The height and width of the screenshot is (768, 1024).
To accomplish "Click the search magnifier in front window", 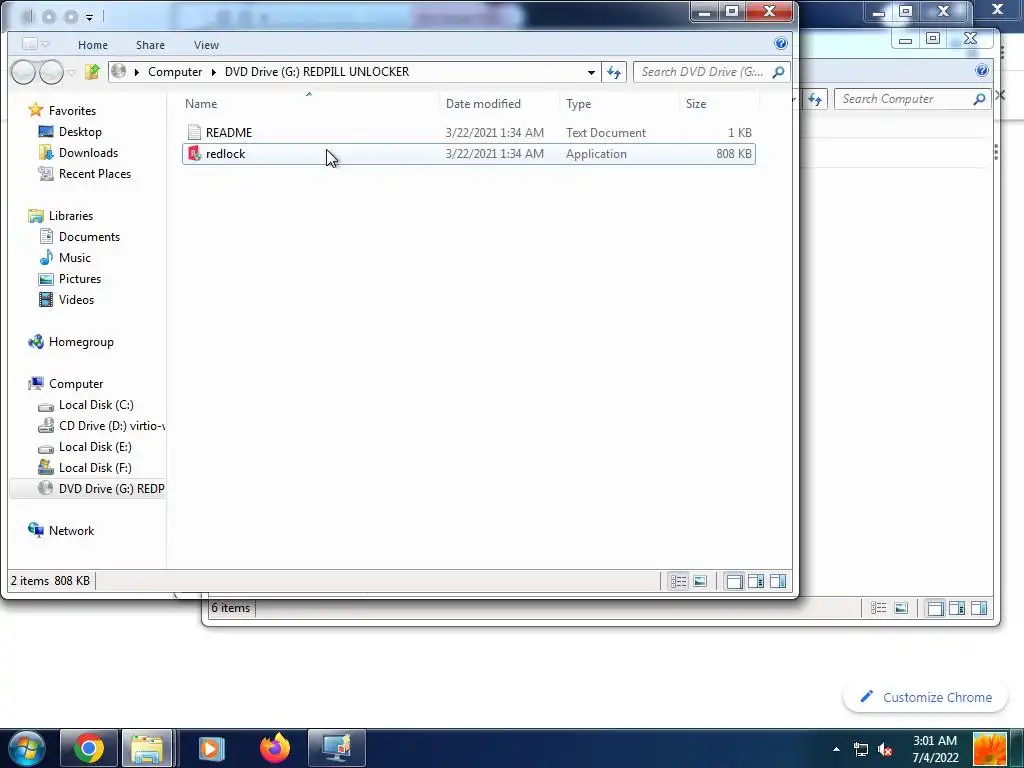I will coord(778,72).
